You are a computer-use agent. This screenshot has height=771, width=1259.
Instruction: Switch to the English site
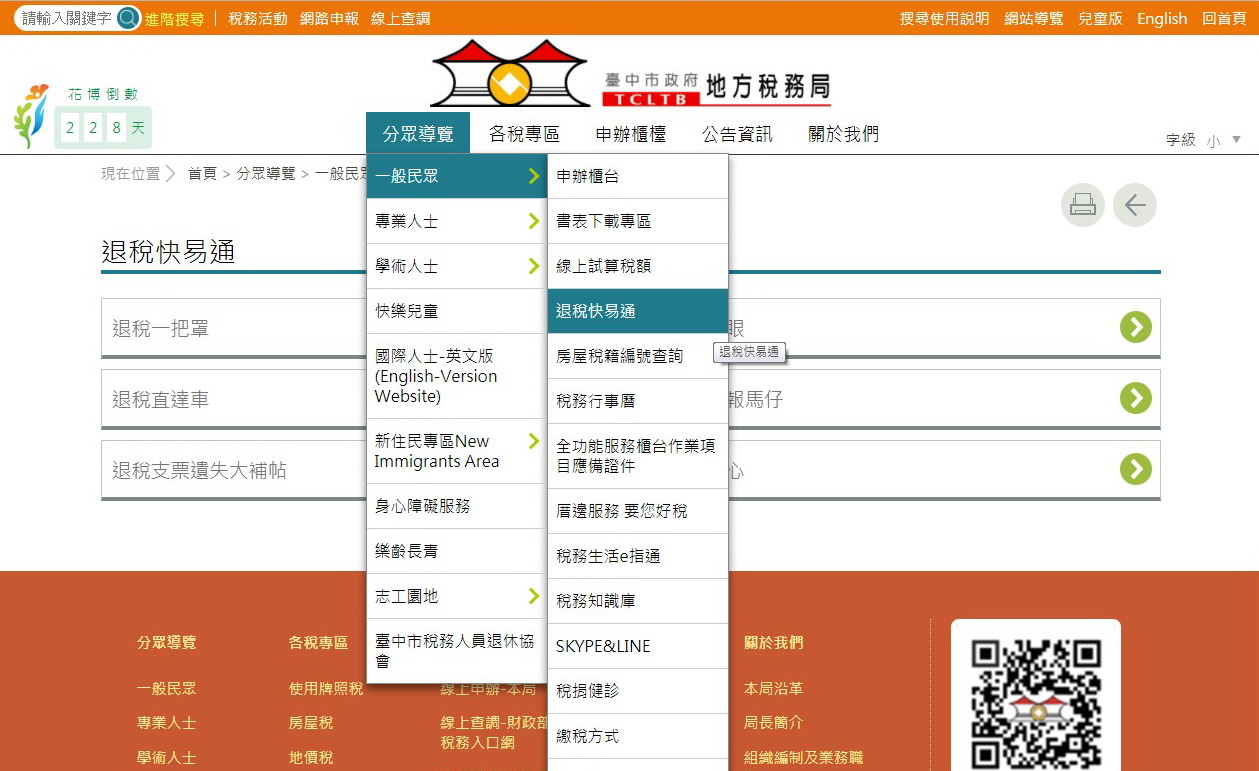tap(1161, 18)
